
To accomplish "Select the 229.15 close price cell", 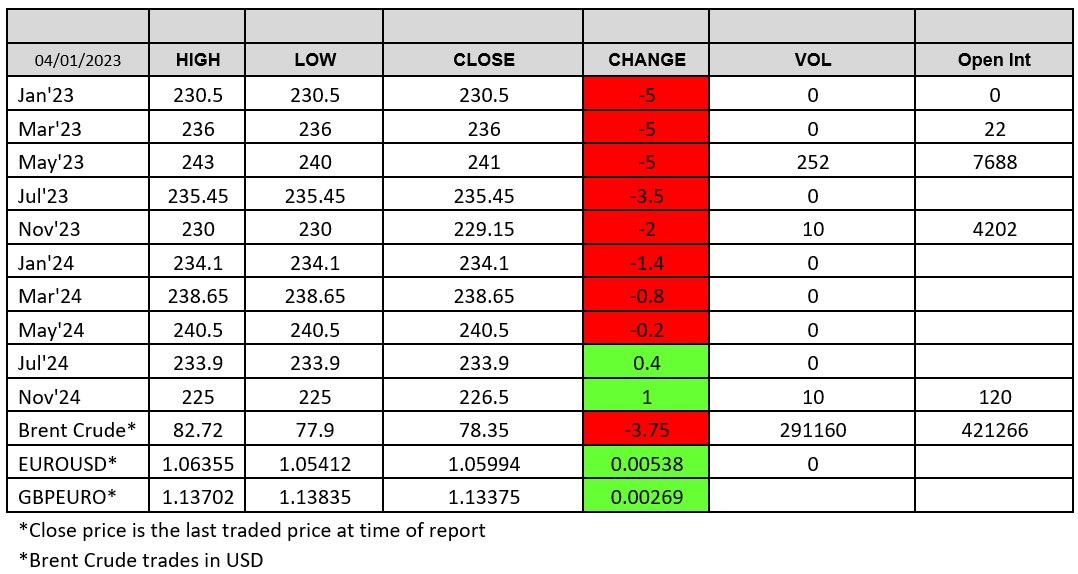I will coord(484,229).
